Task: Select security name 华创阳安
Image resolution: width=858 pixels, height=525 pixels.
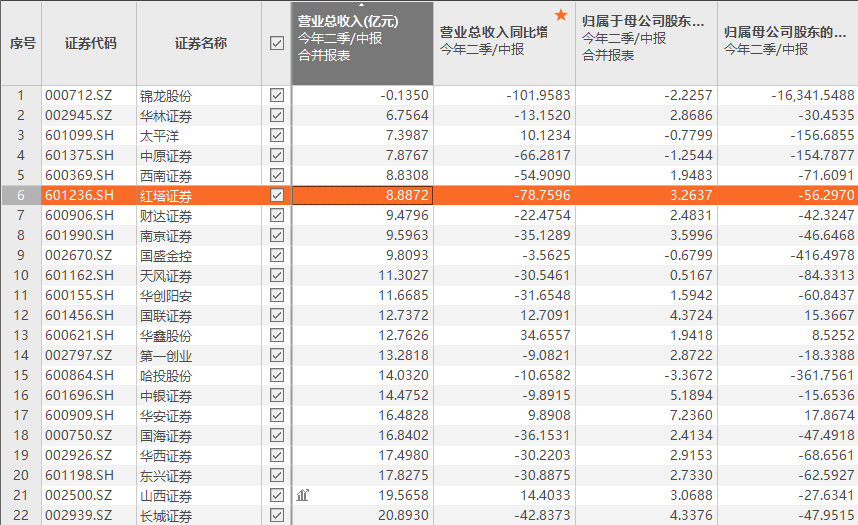Action: (x=166, y=296)
